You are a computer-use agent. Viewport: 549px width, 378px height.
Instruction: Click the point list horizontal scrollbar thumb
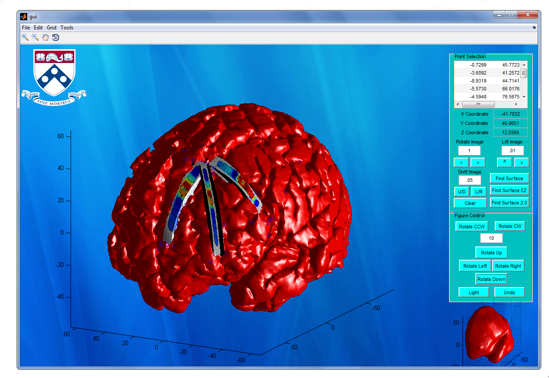tap(479, 104)
